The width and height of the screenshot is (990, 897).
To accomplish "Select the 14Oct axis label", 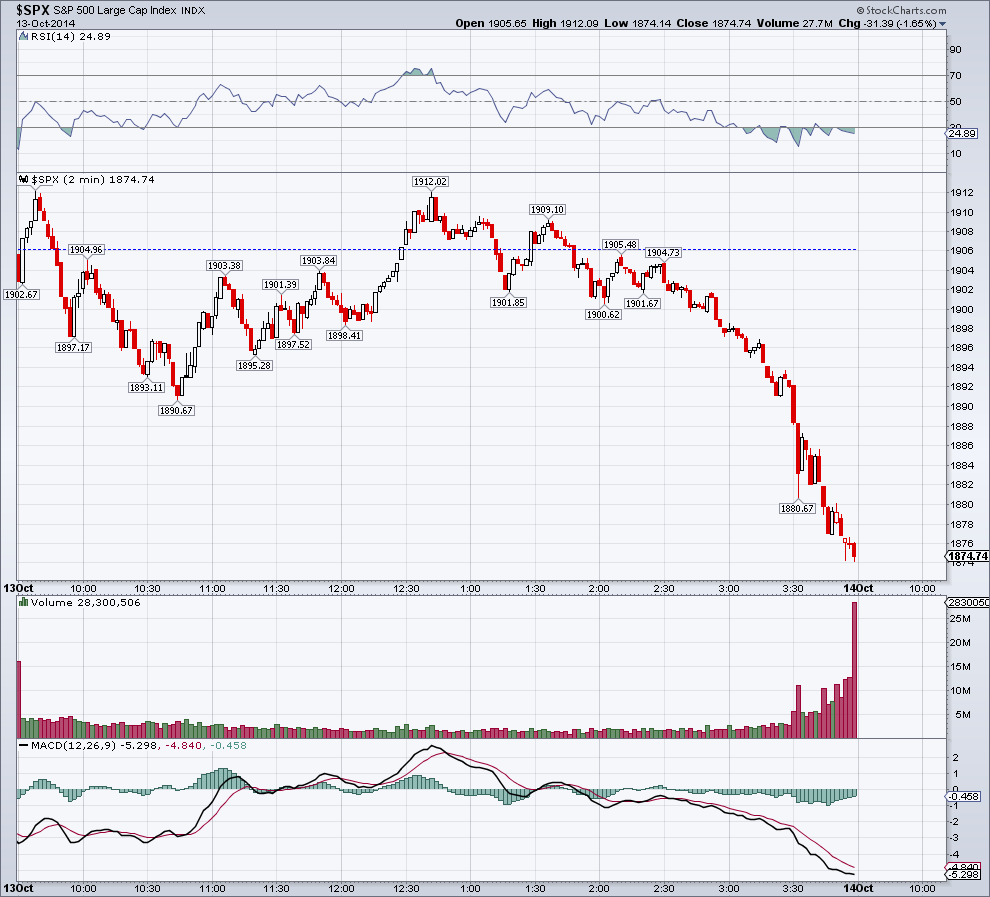I will click(858, 588).
